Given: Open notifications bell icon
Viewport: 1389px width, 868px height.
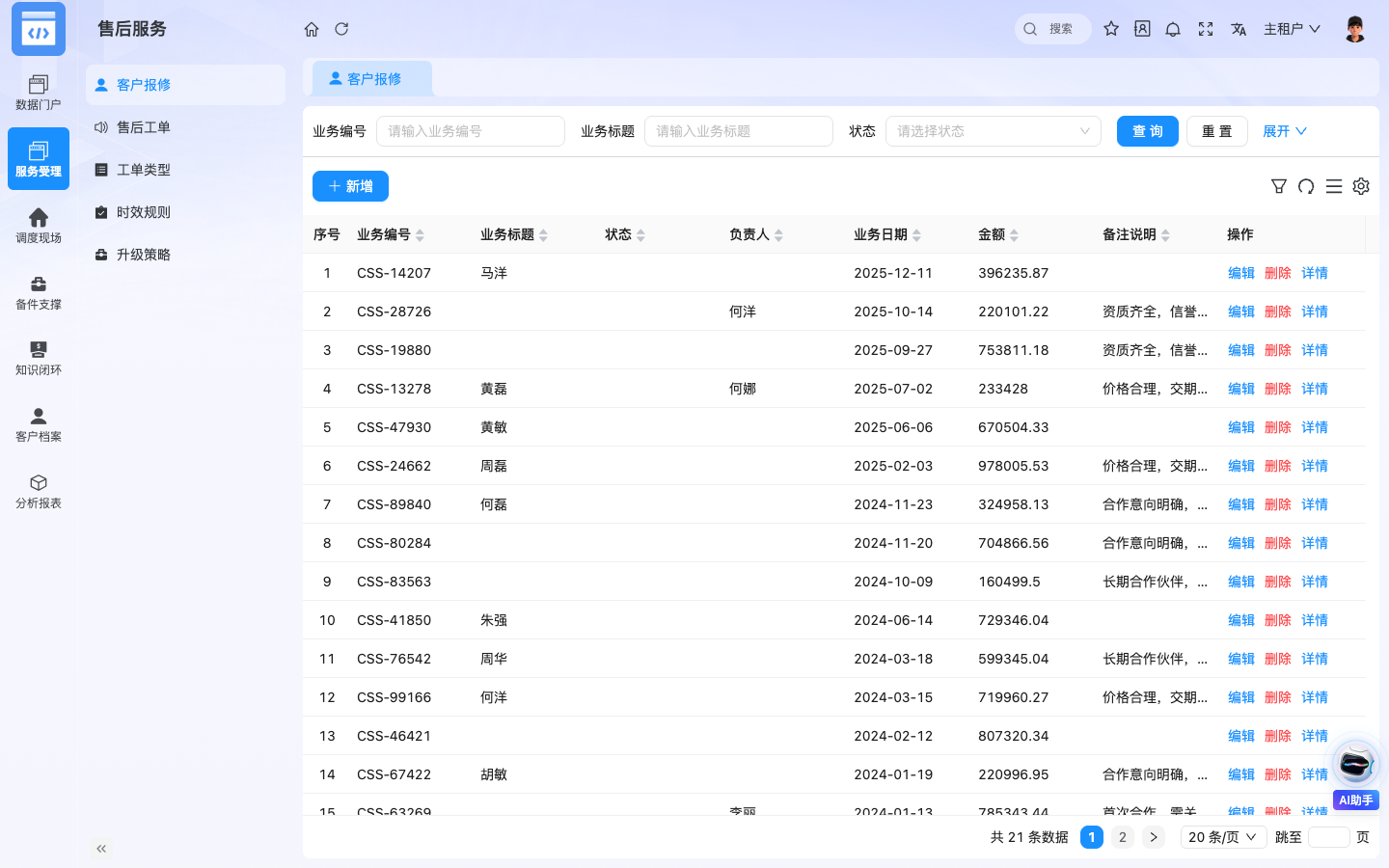Looking at the screenshot, I should tap(1173, 29).
